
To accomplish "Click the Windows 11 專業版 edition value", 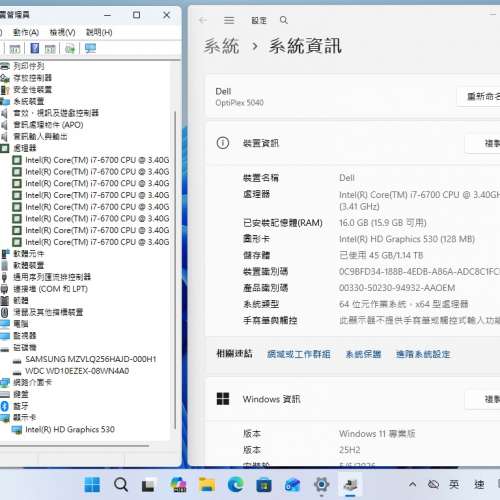I will tap(377, 434).
